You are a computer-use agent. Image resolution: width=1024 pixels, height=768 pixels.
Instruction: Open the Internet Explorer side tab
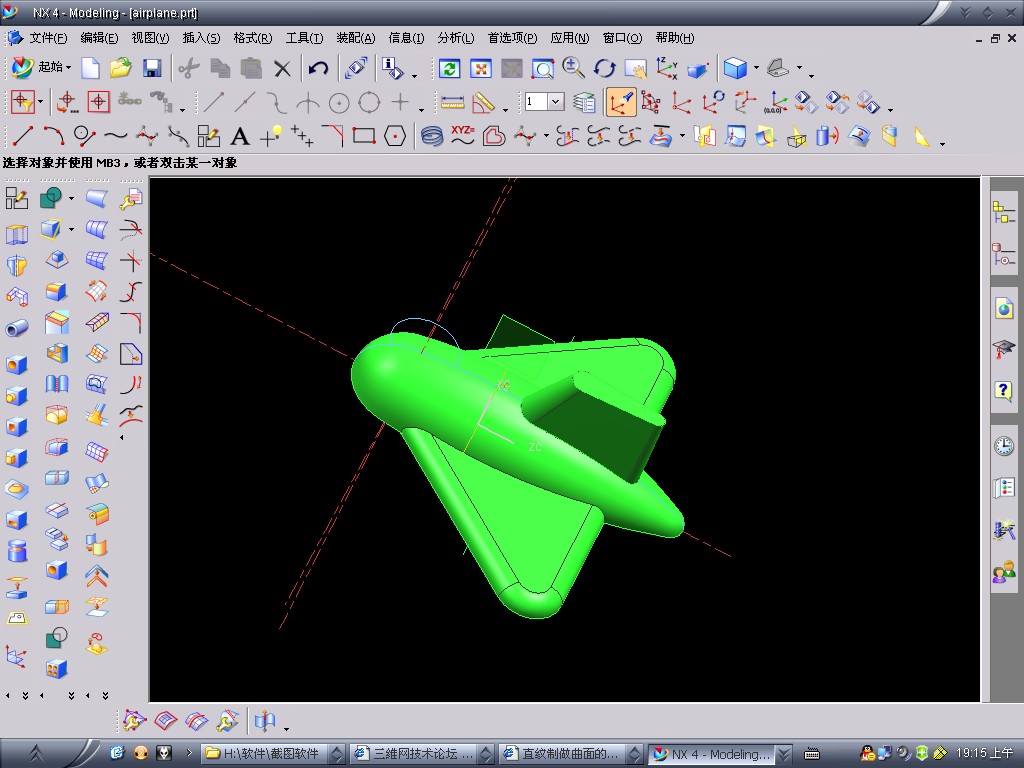[x=1004, y=308]
